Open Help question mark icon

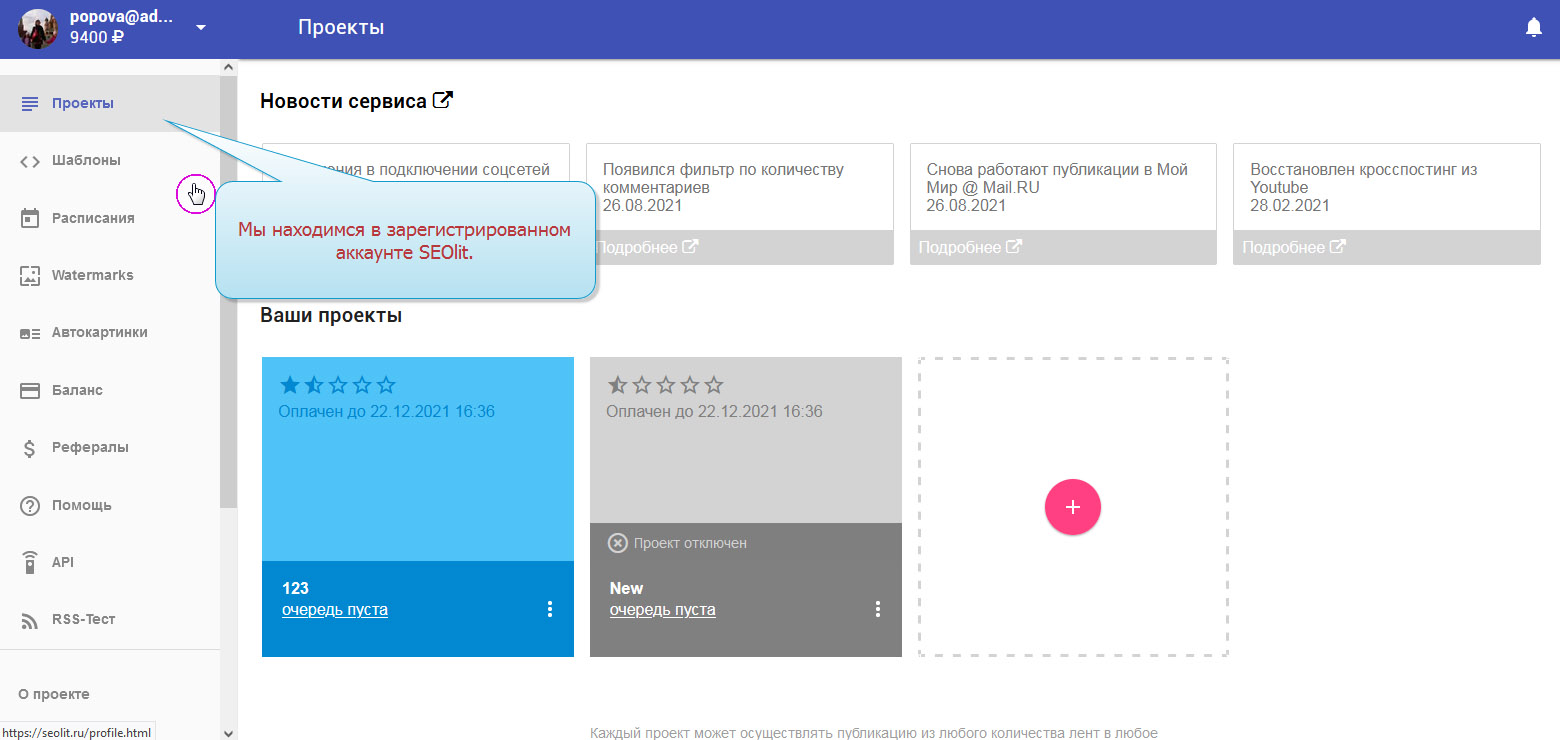pos(30,505)
